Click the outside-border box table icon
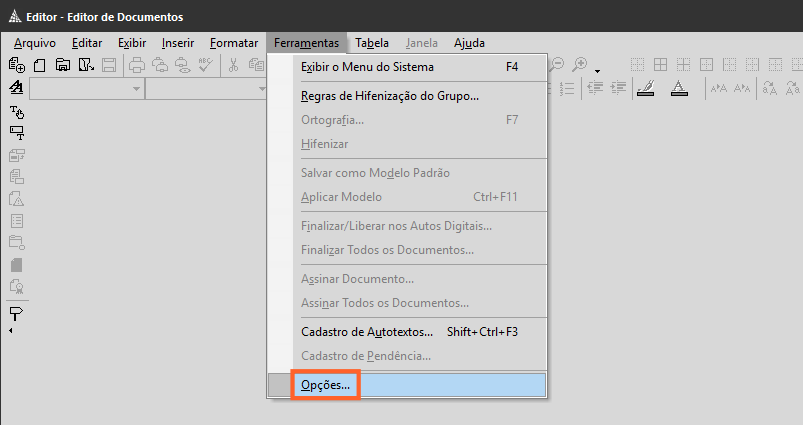Screen dimensions: 803x425 coord(706,65)
